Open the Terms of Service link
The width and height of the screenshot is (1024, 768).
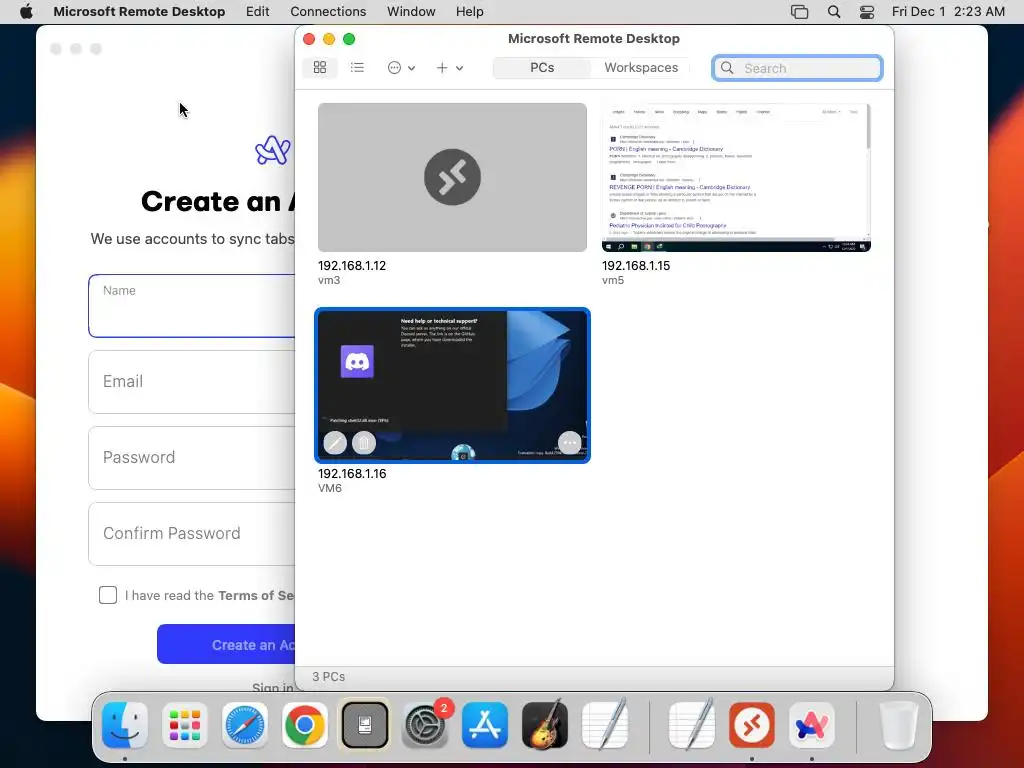pyautogui.click(x=256, y=596)
